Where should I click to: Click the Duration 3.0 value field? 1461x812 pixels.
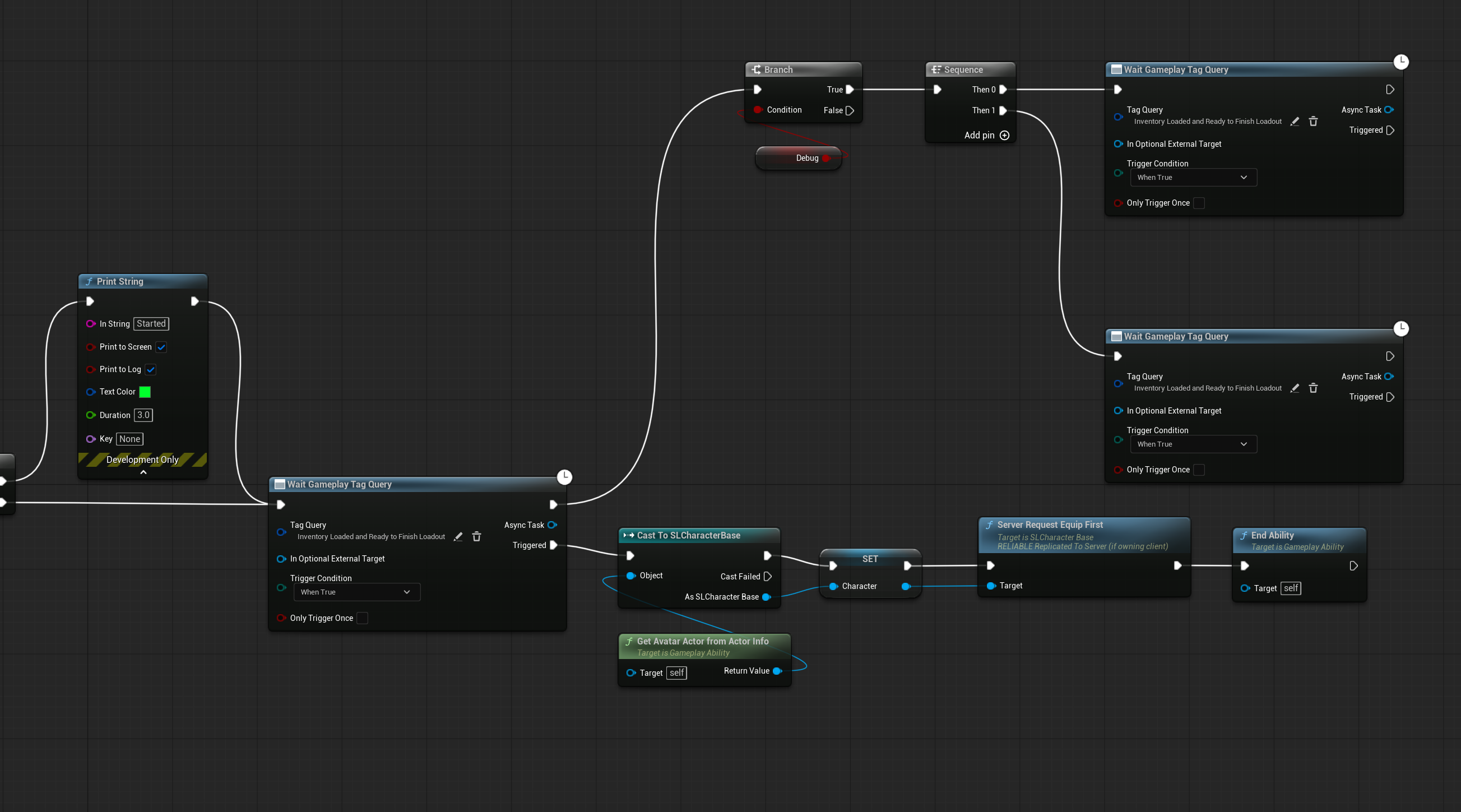tap(143, 415)
